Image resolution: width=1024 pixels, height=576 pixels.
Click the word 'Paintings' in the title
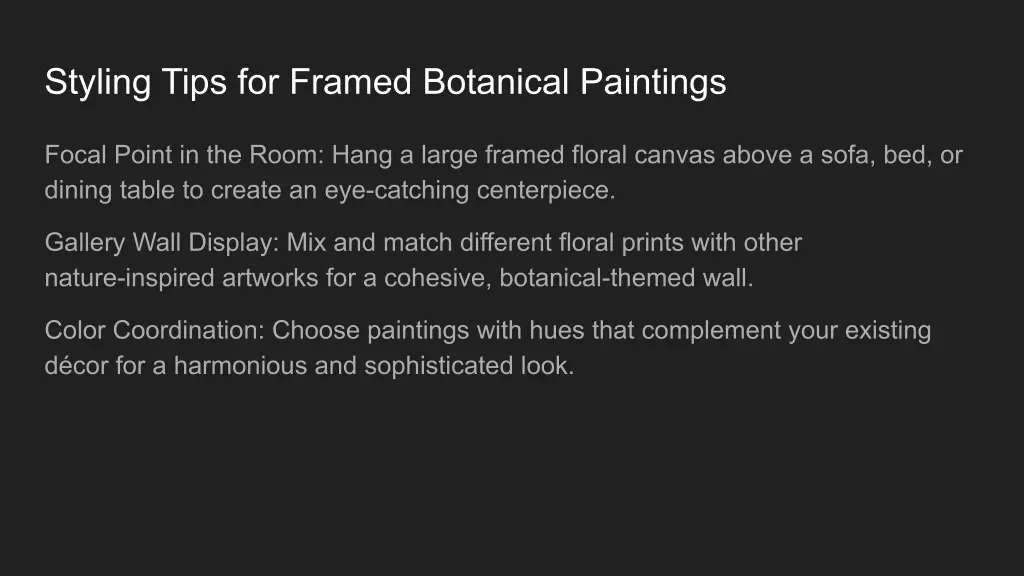tap(653, 82)
